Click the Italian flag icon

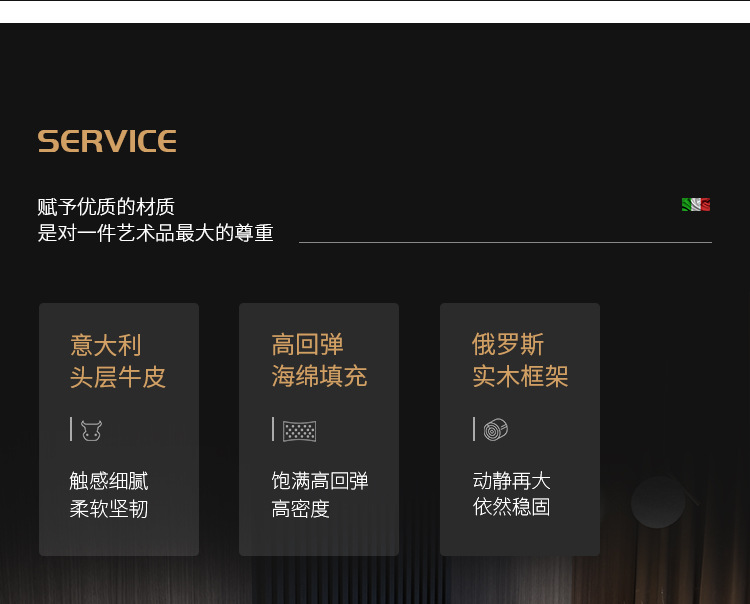[x=696, y=205]
